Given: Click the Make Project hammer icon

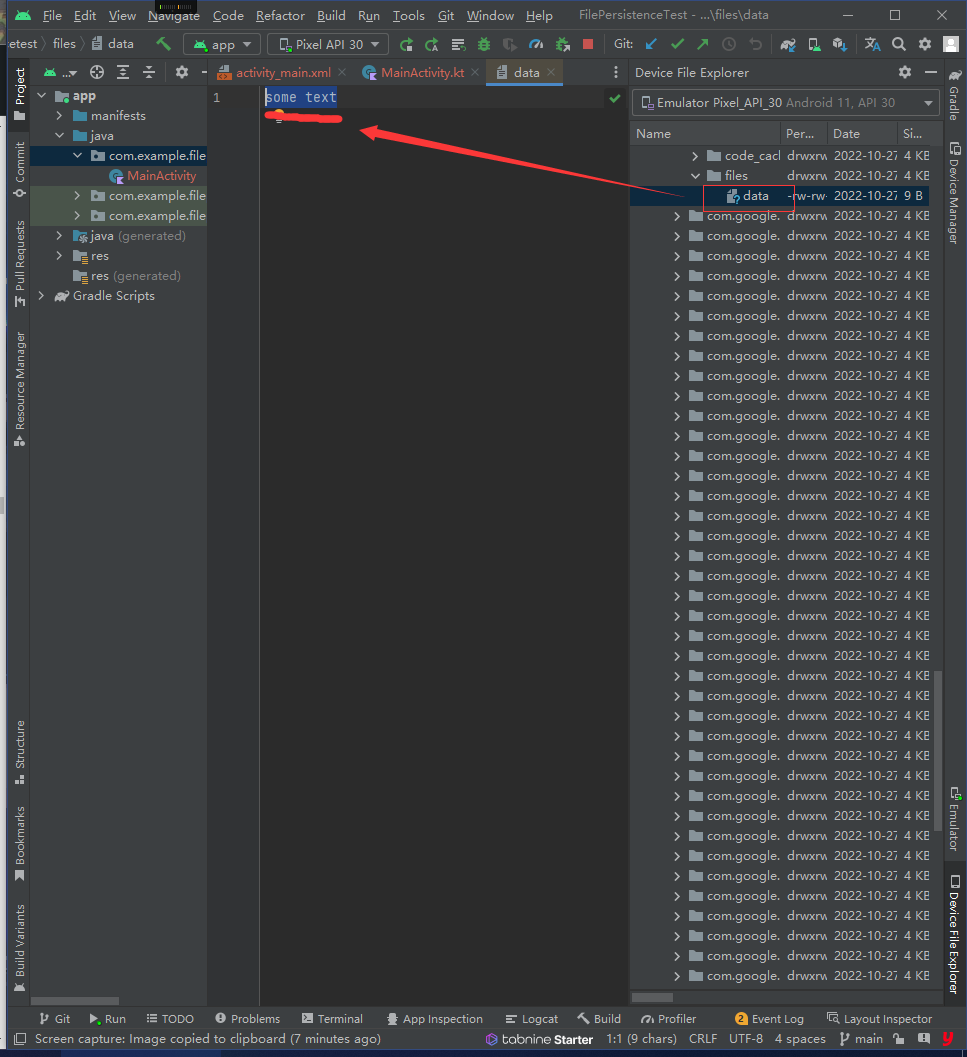Looking at the screenshot, I should (164, 44).
